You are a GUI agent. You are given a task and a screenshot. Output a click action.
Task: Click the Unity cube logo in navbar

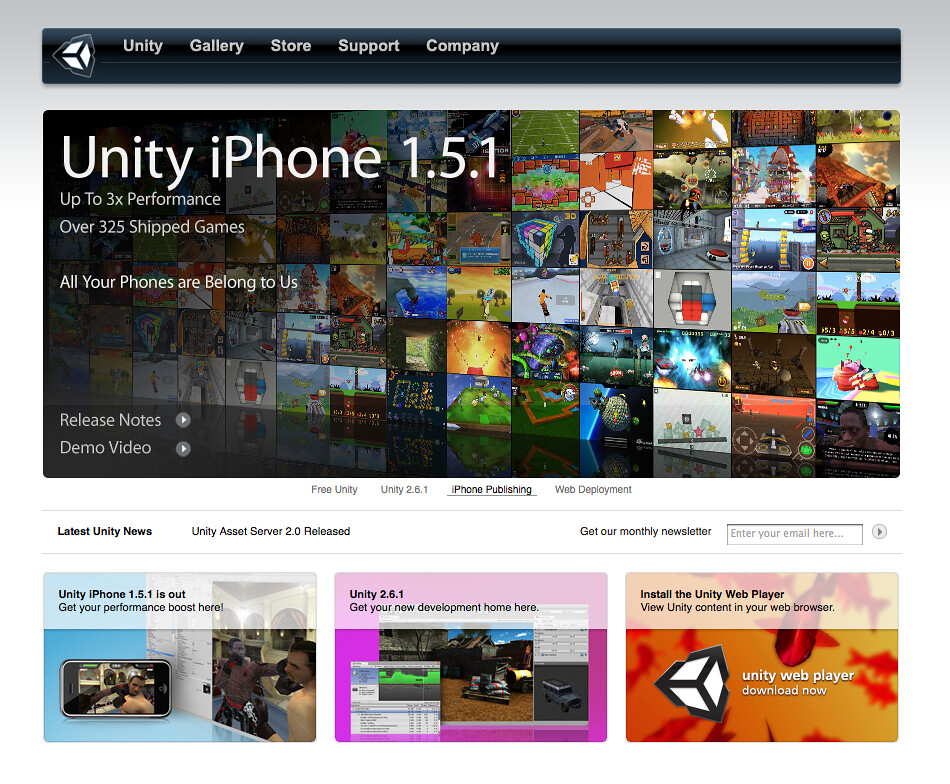coord(73,56)
